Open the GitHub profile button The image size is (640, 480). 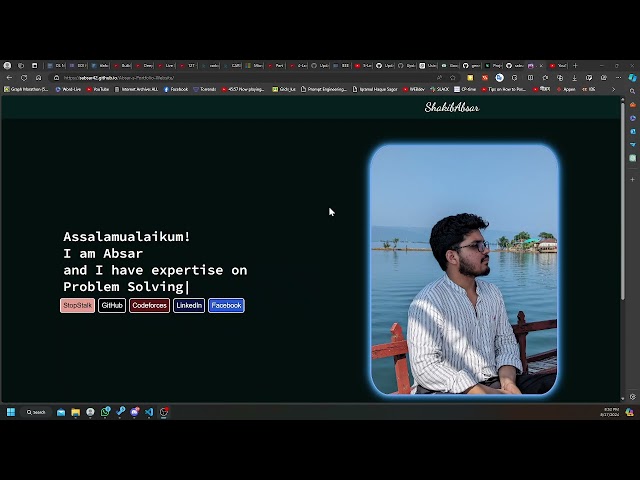(x=112, y=305)
